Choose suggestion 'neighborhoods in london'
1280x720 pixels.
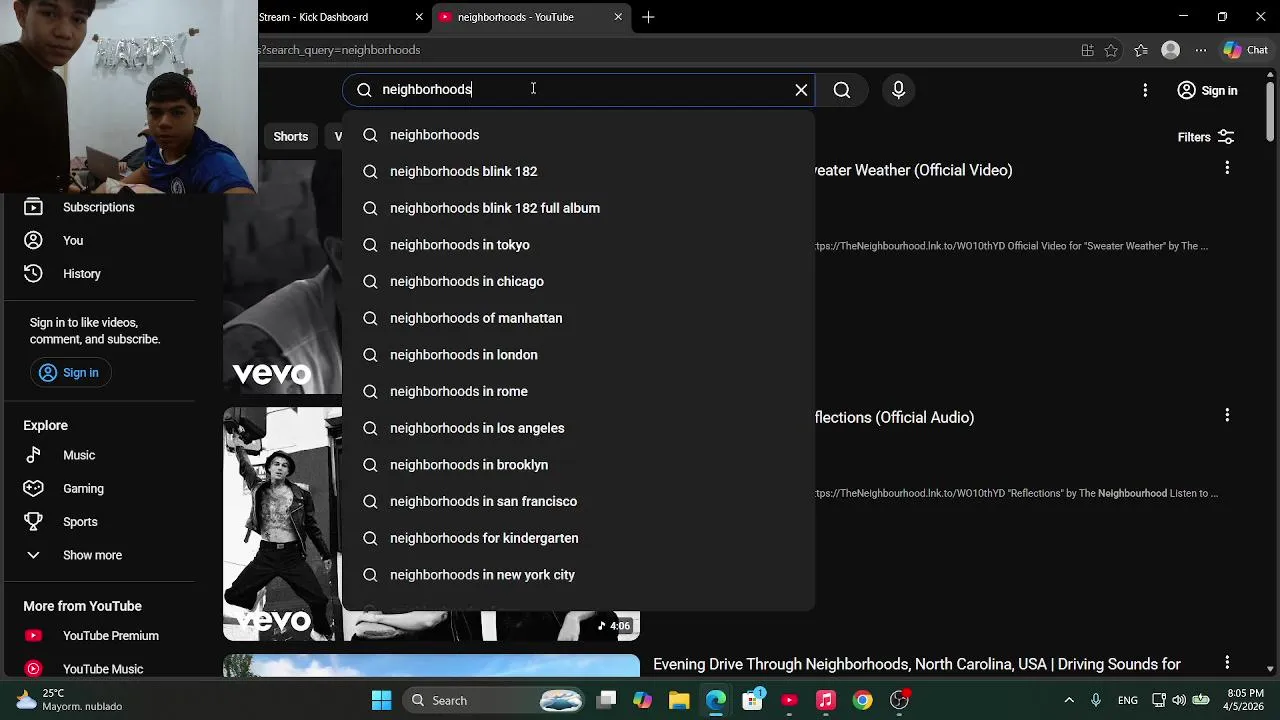click(578, 355)
